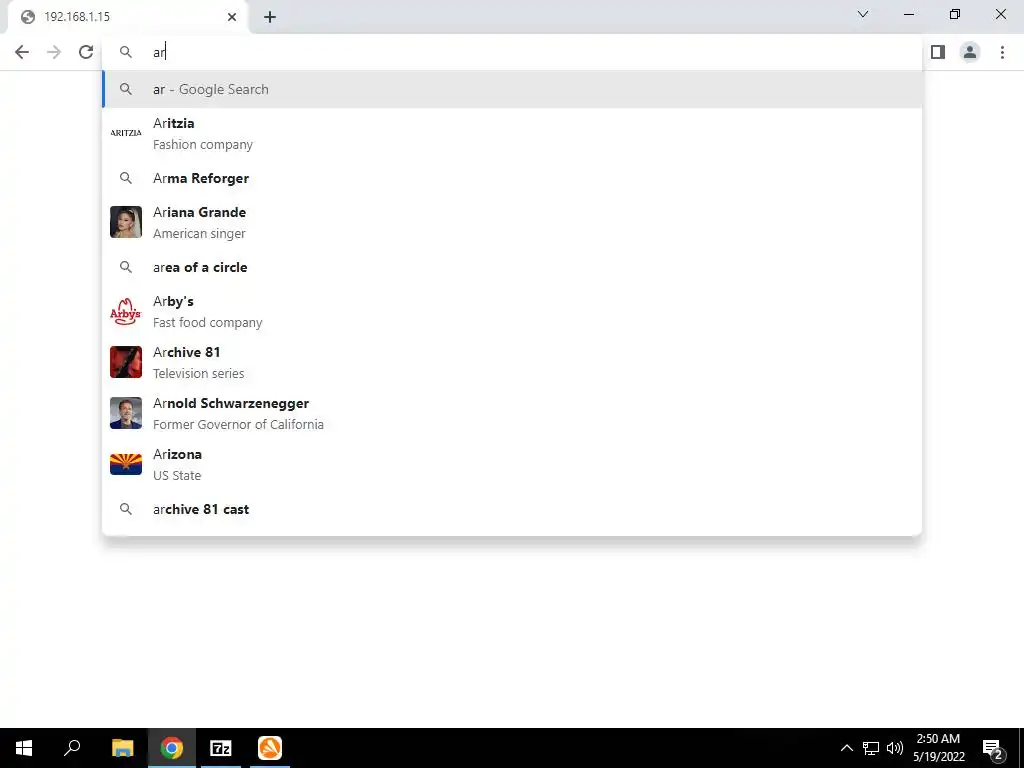Close the 192.168.1.15 tab
This screenshot has height=768, width=1024.
coord(232,17)
